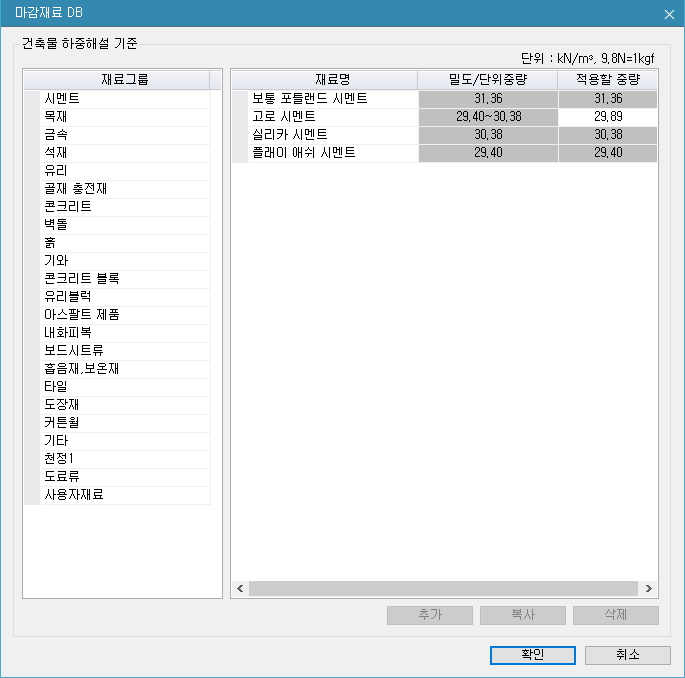Select the 골재 충전재 group
This screenshot has width=685, height=678.
[x=125, y=189]
